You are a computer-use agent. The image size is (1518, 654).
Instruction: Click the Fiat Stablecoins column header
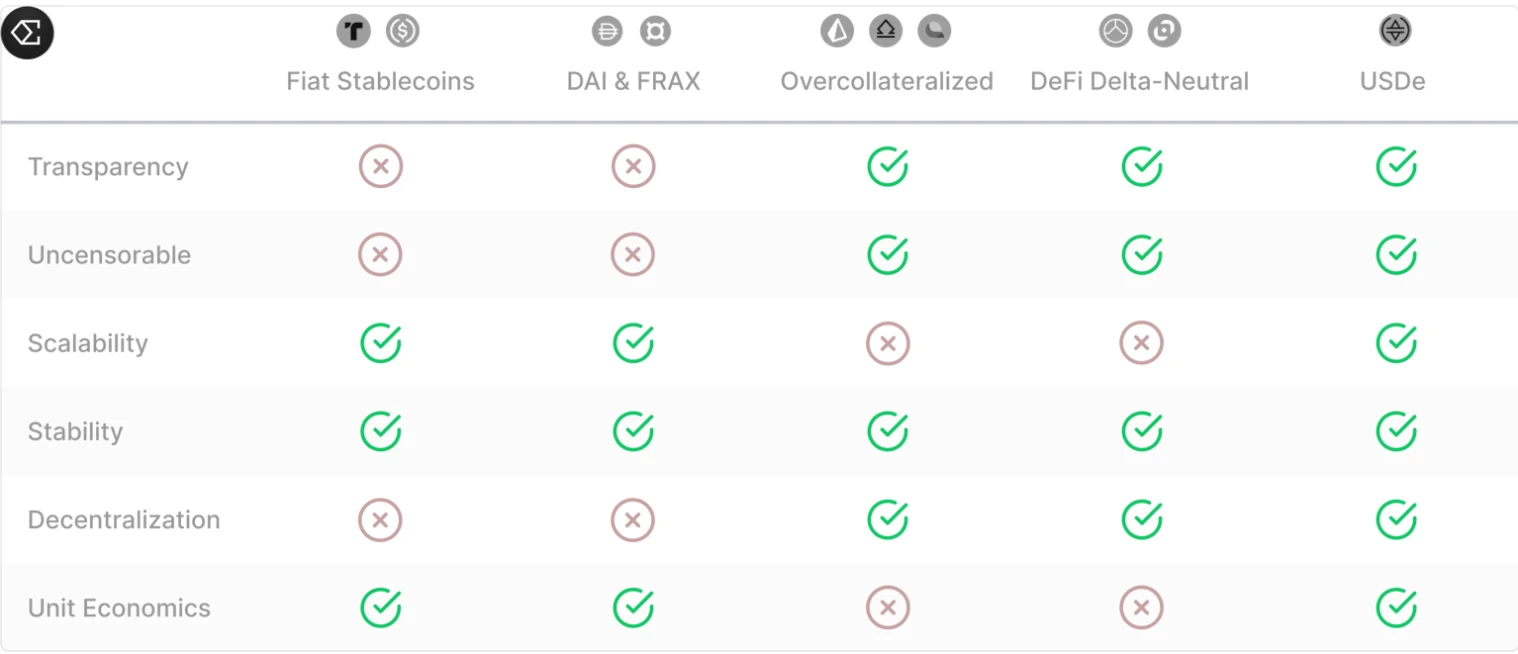point(380,81)
